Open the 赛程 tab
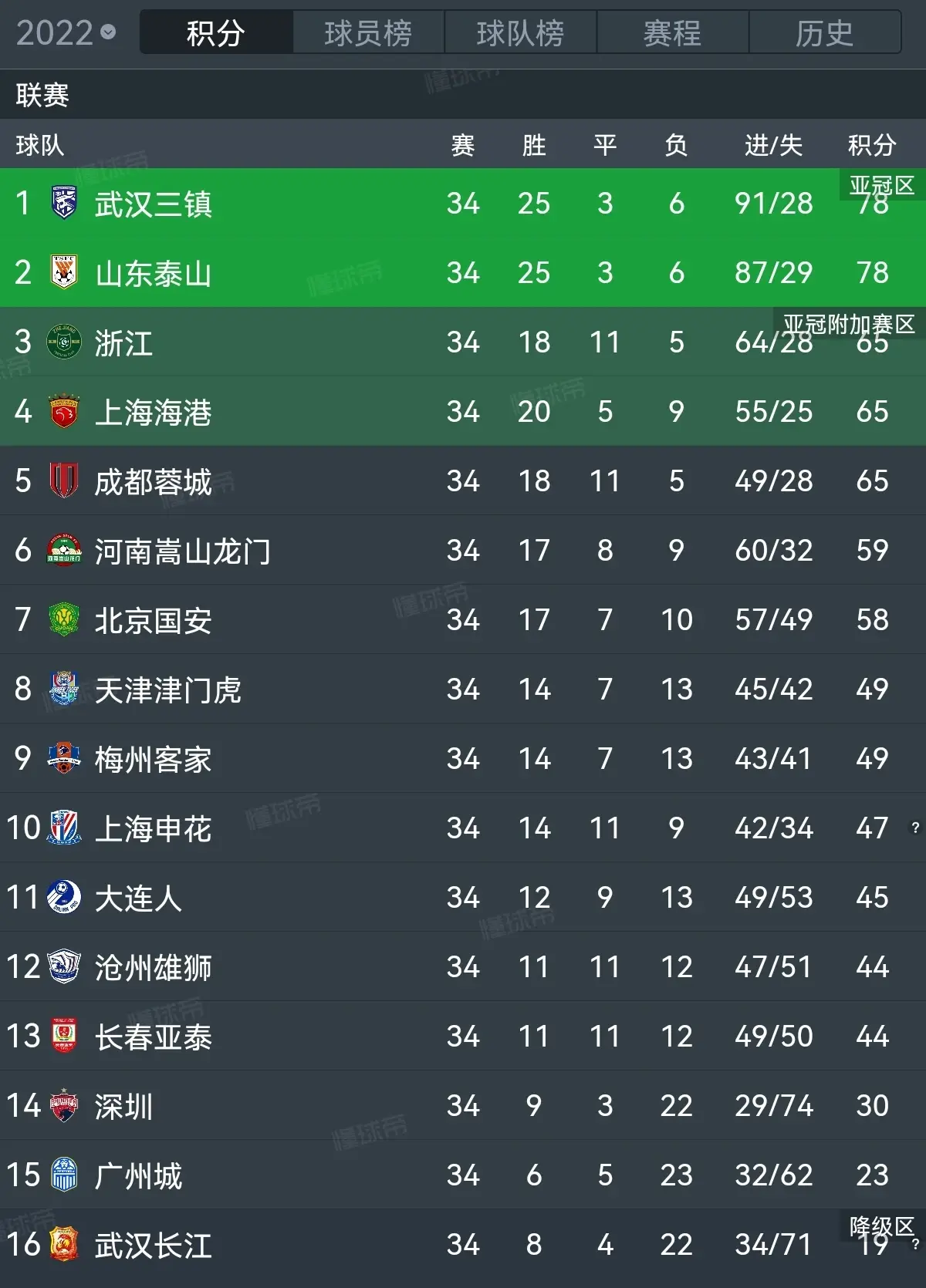 coord(672,32)
